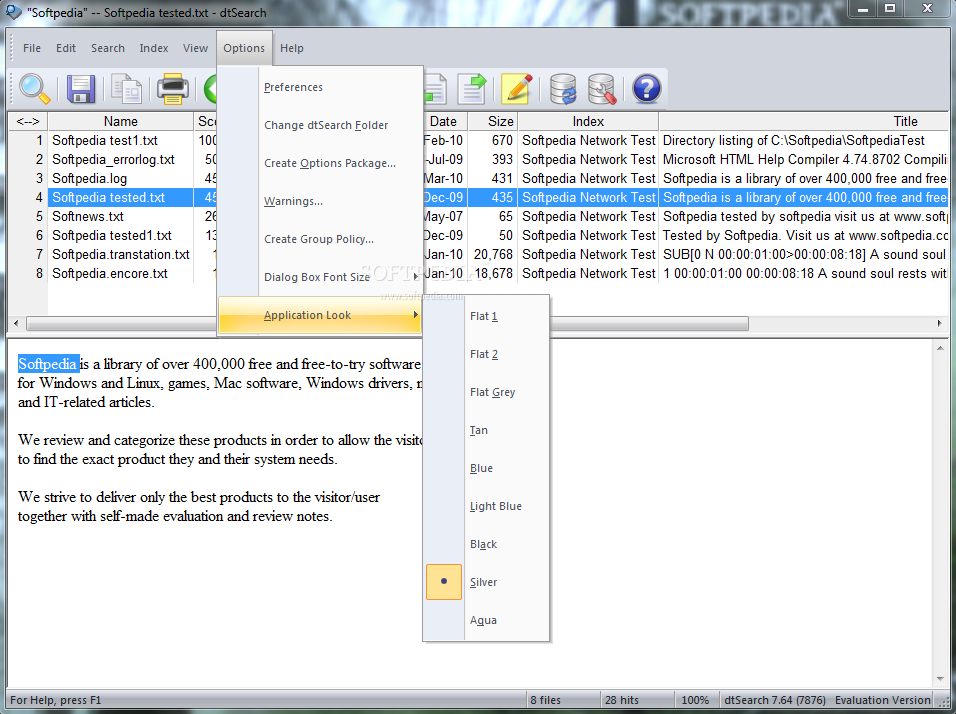
Task: Click the document pane scroll-down arrow
Action: (940, 679)
